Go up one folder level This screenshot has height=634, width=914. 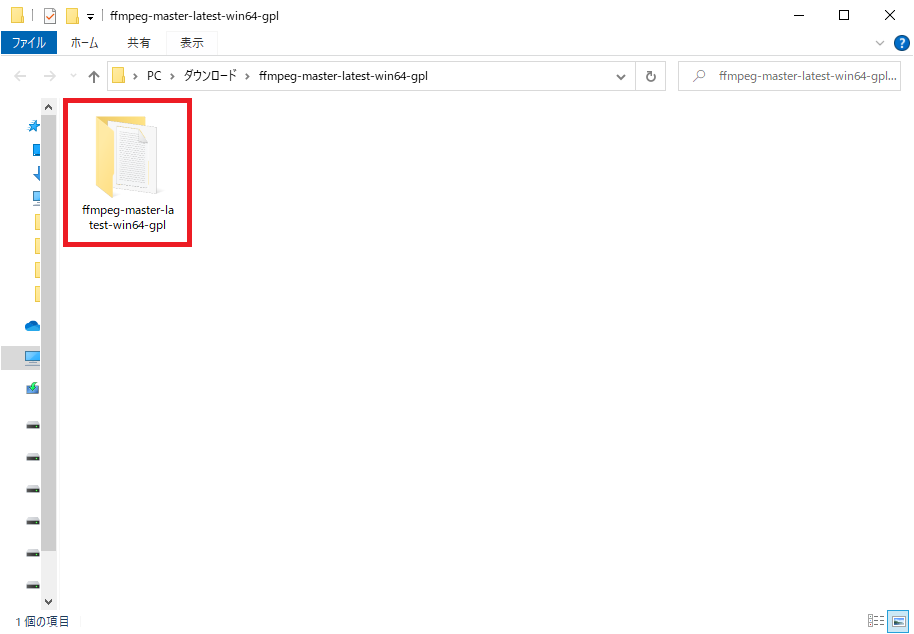coord(94,76)
